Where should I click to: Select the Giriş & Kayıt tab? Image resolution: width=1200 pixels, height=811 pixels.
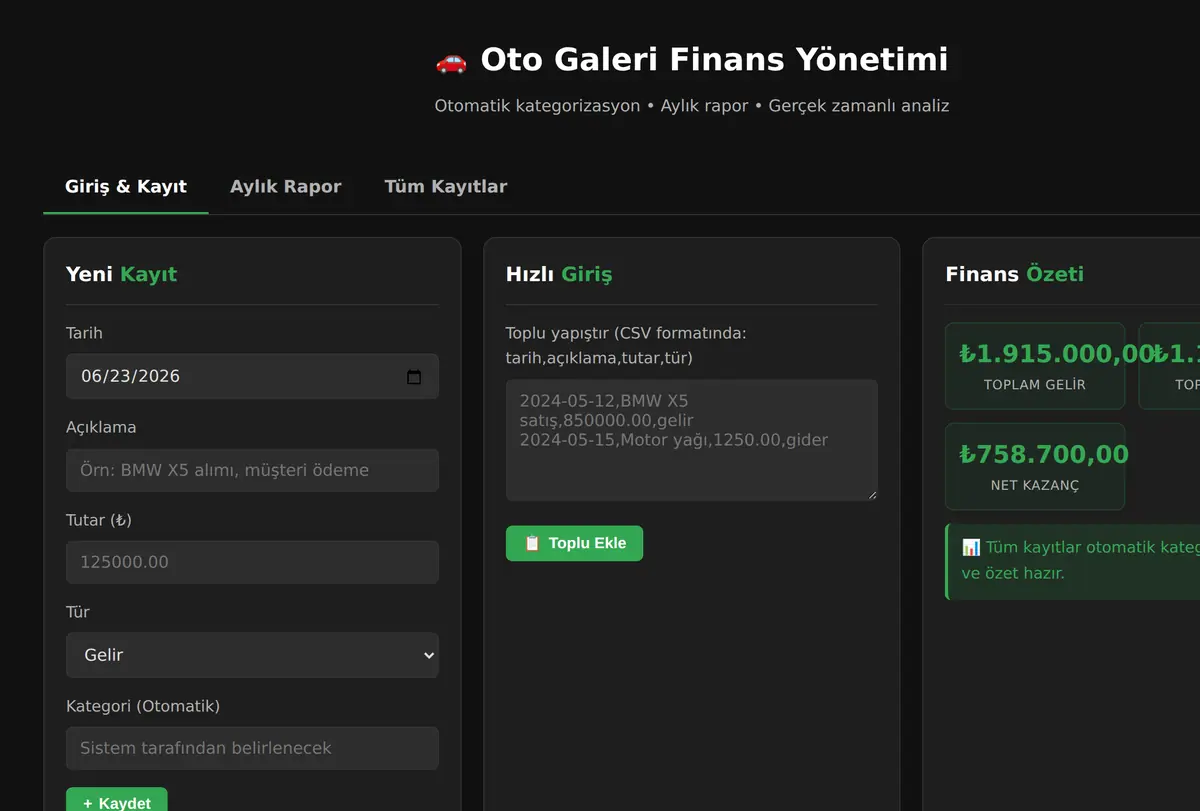click(x=126, y=187)
